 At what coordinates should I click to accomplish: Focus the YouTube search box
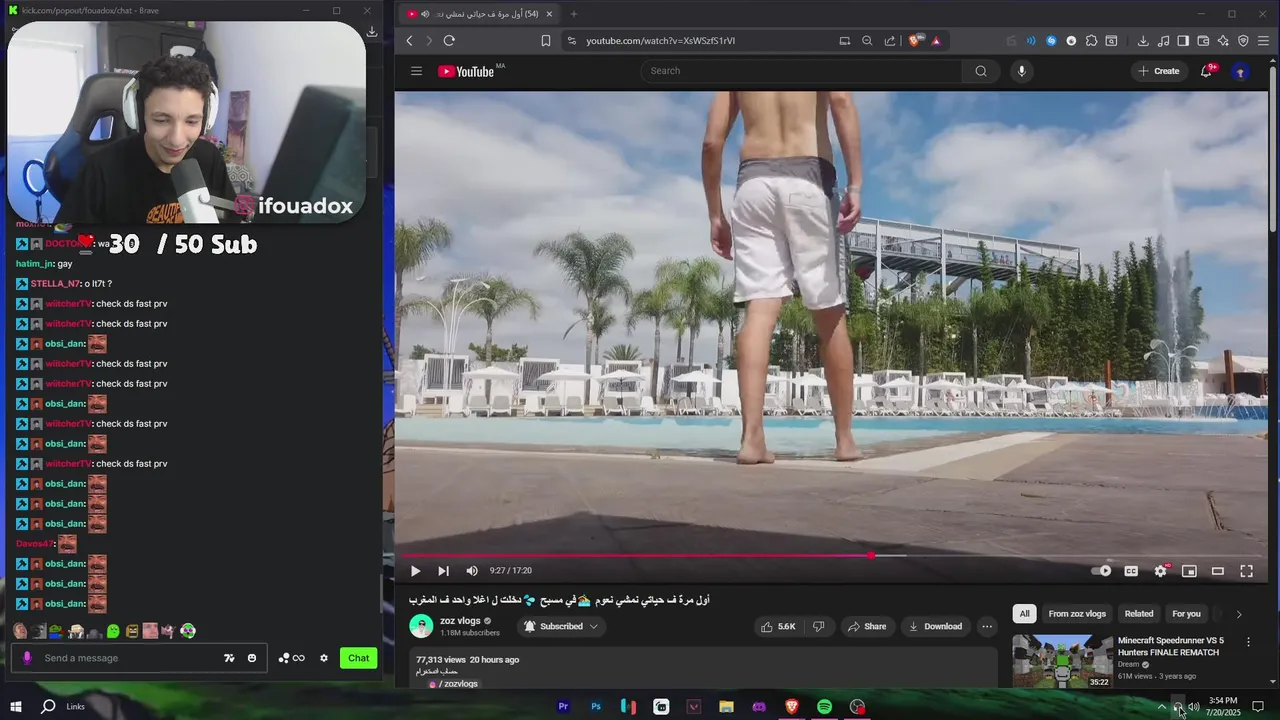click(802, 71)
